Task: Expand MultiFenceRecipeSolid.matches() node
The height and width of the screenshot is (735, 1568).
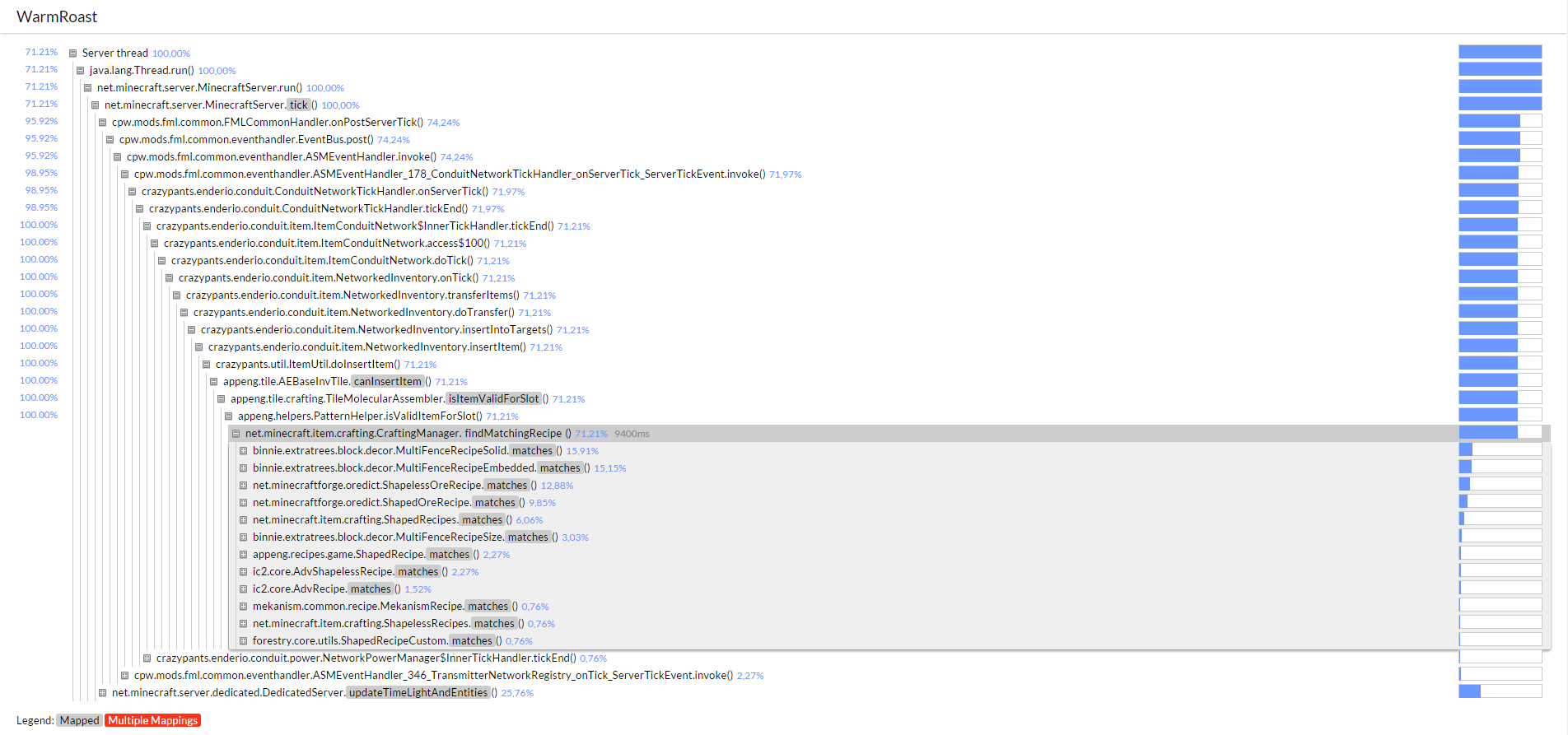Action: tap(243, 451)
